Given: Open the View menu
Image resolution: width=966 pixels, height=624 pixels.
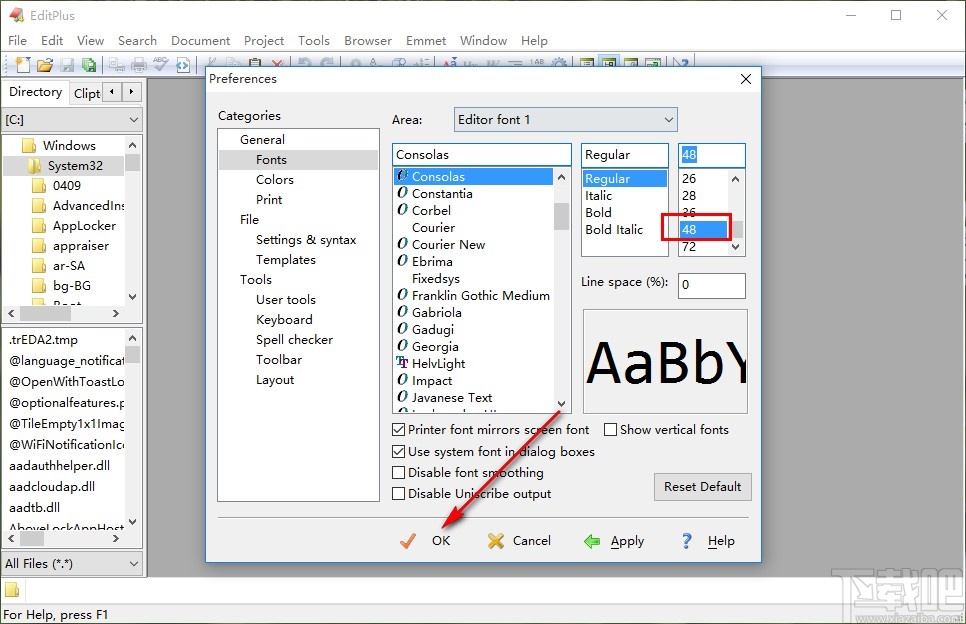Looking at the screenshot, I should (90, 41).
